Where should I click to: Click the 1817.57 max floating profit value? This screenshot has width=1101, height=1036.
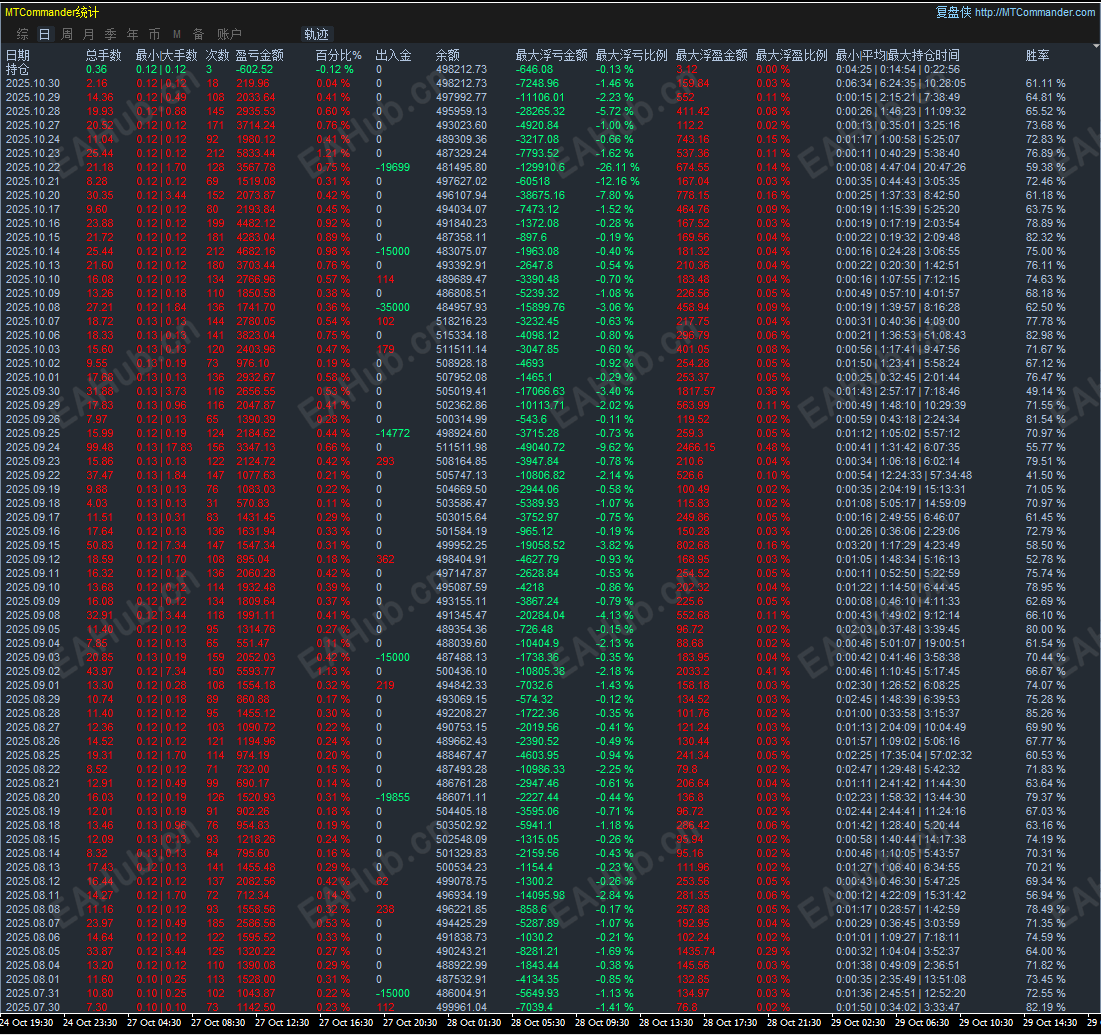[696, 391]
